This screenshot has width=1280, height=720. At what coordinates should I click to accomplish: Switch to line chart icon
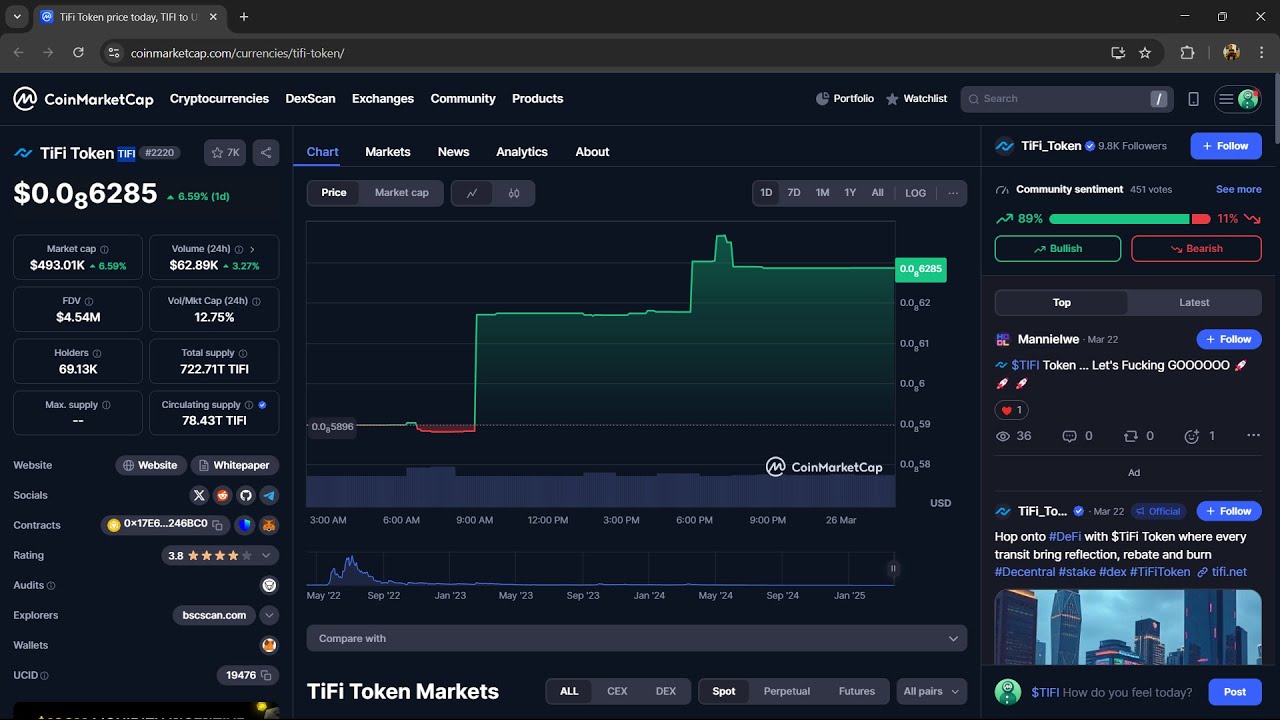point(472,193)
